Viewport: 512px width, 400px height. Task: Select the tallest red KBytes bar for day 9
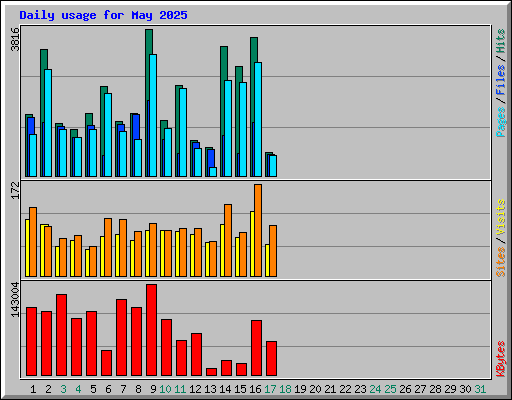coord(151,330)
